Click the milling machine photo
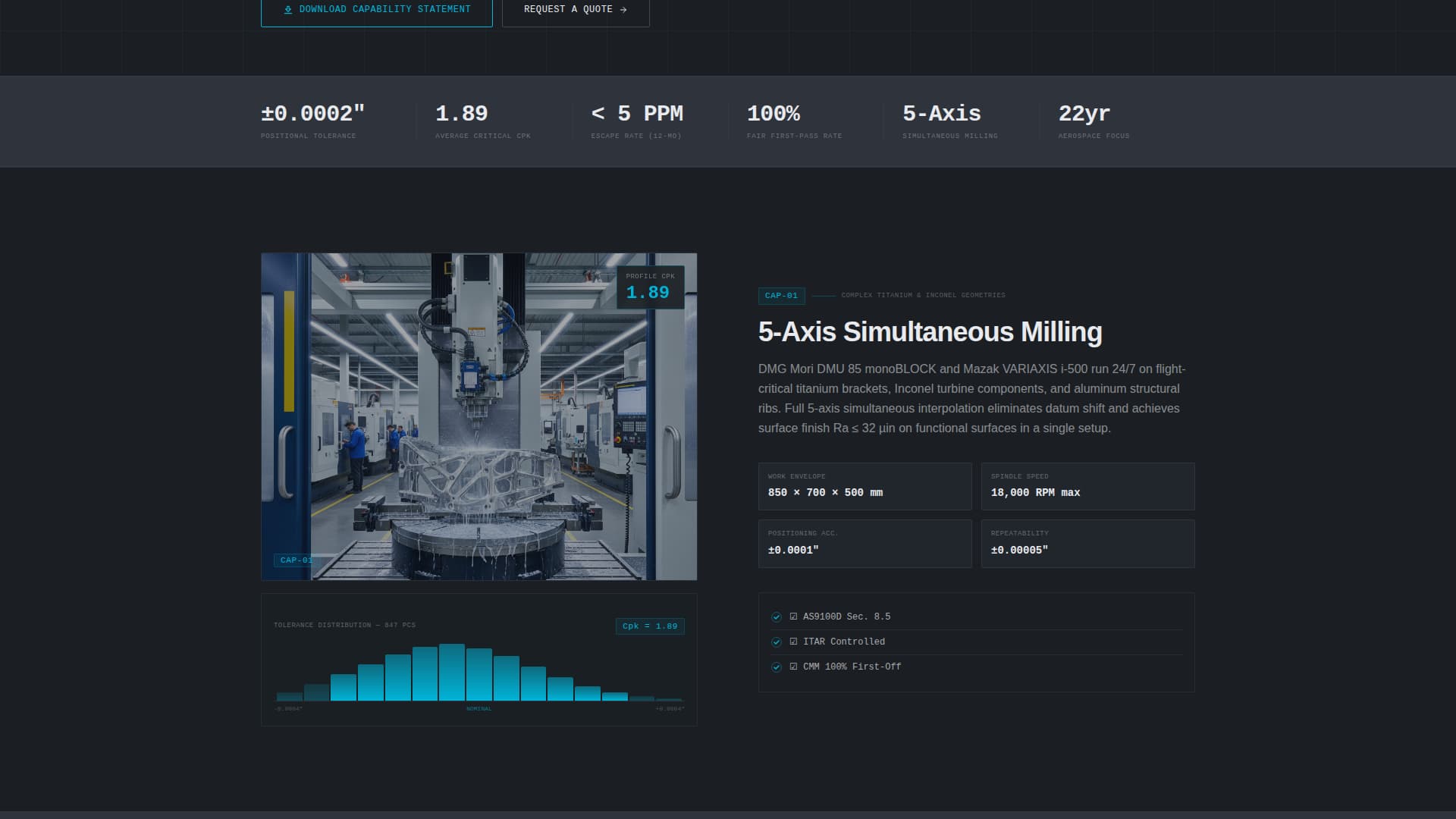Screen dimensions: 1456x819 coord(479,416)
